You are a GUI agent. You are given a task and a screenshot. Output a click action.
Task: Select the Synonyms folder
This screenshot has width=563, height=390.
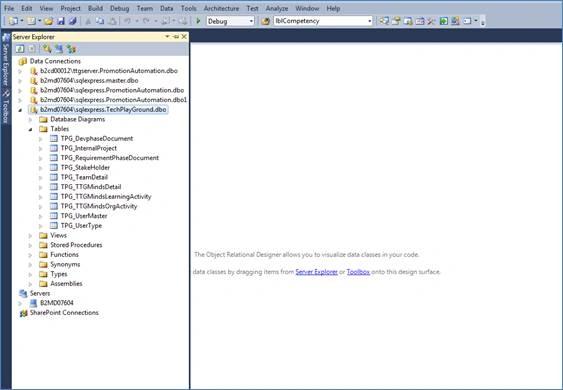(x=65, y=265)
